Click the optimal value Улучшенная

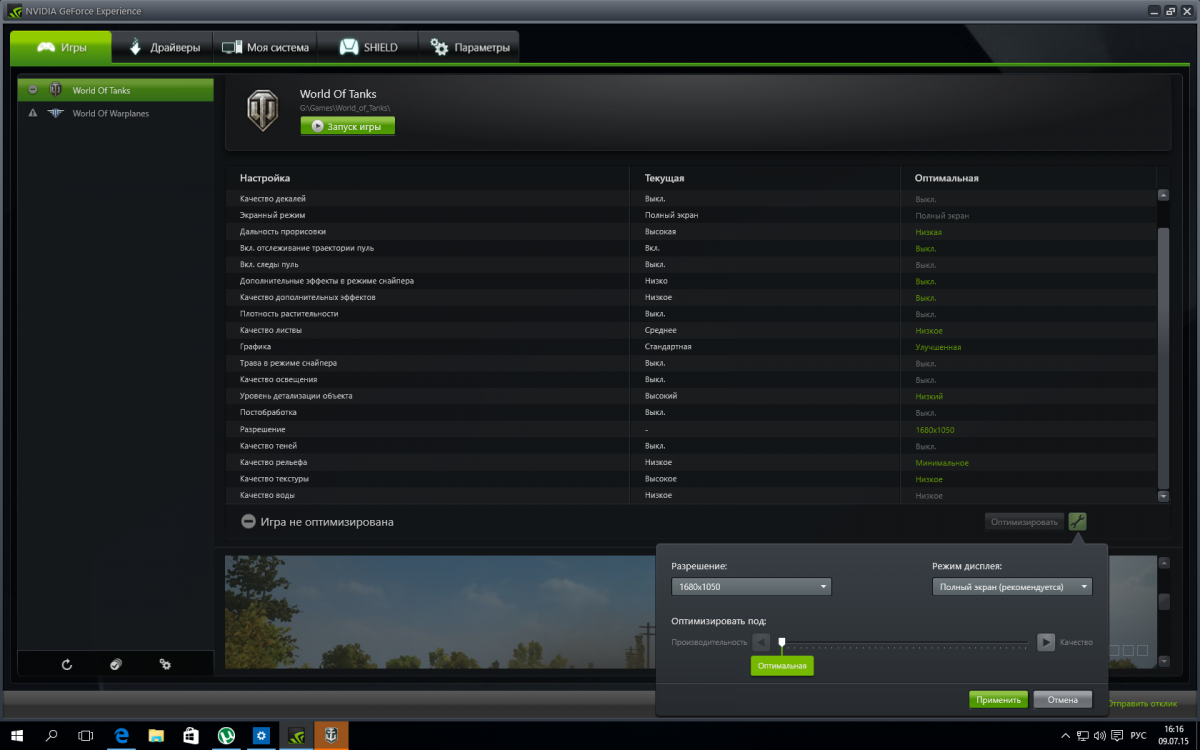938,347
